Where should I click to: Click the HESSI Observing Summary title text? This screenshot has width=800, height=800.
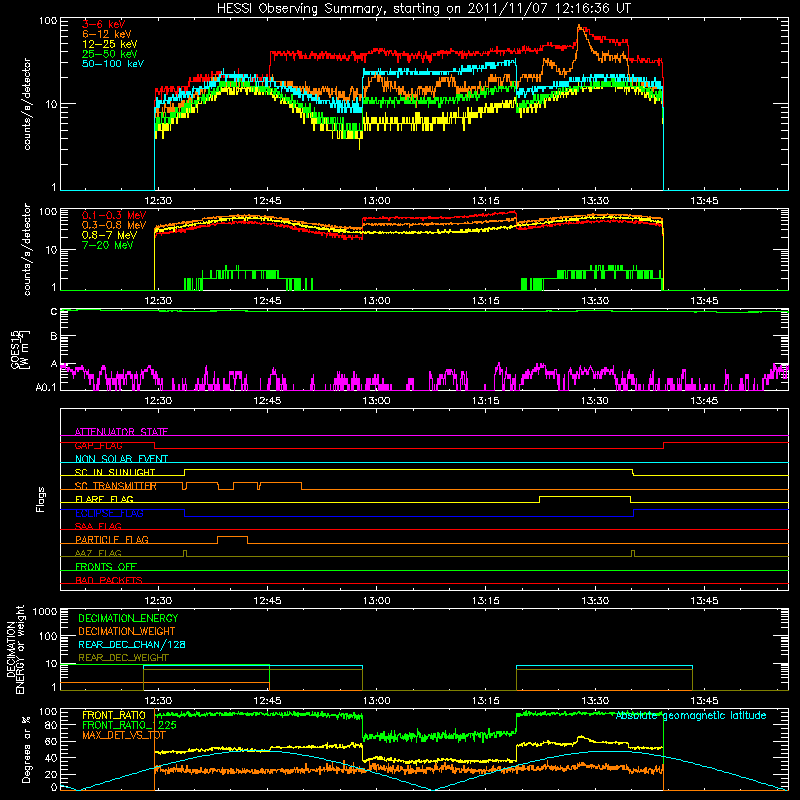click(423, 9)
